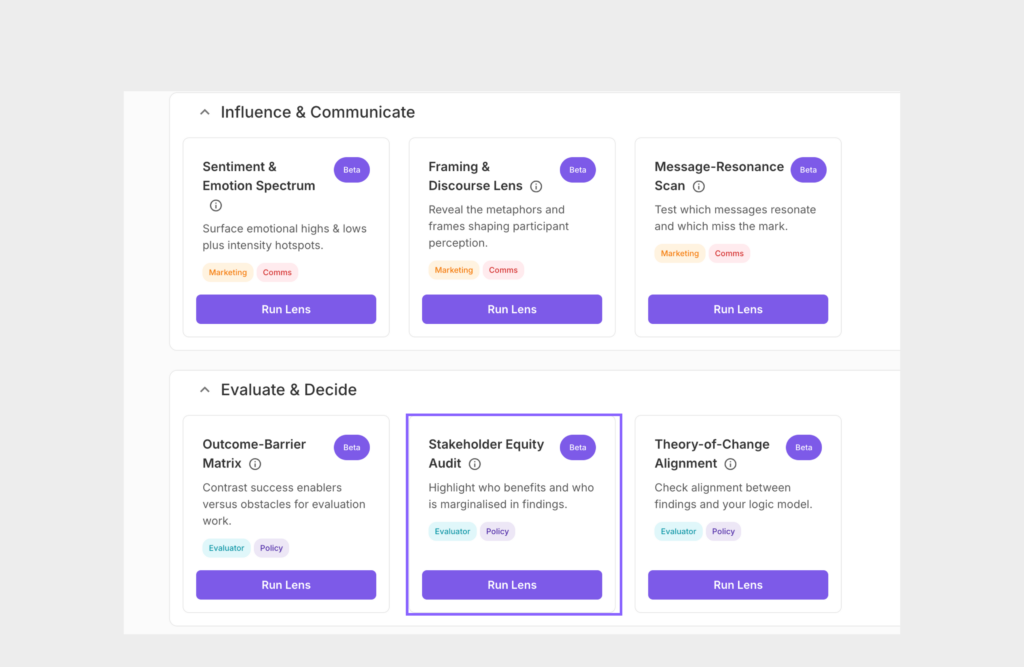Run Lens for Stakeholder Equity Audit

[512, 585]
